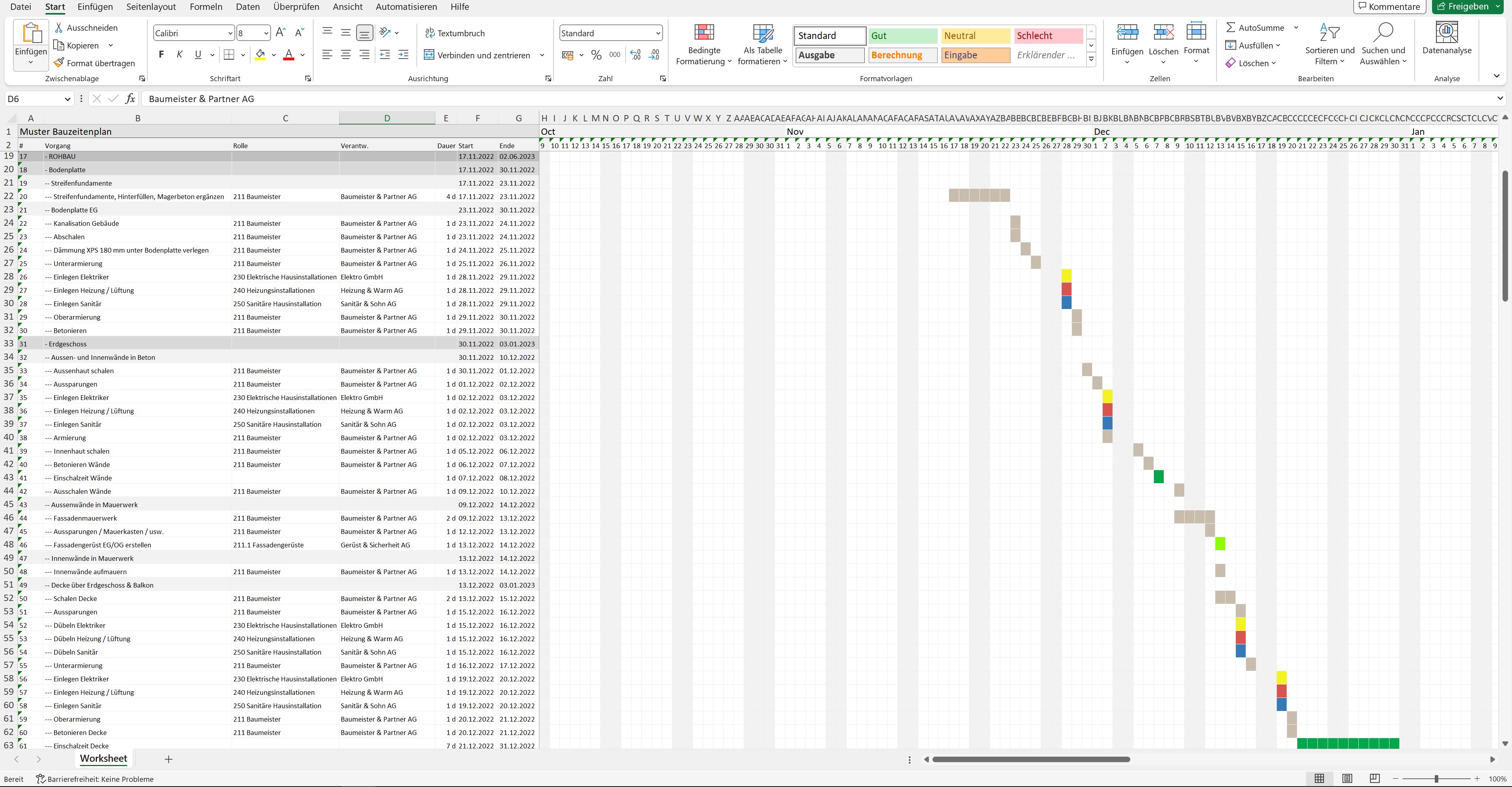1512x787 pixels.
Task: Switch to Überprüfen tab
Action: point(296,6)
